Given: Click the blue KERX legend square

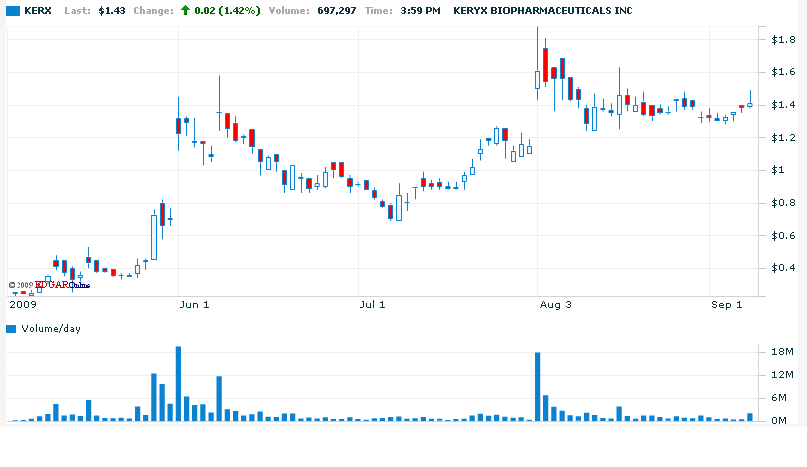Looking at the screenshot, I should coord(13,11).
